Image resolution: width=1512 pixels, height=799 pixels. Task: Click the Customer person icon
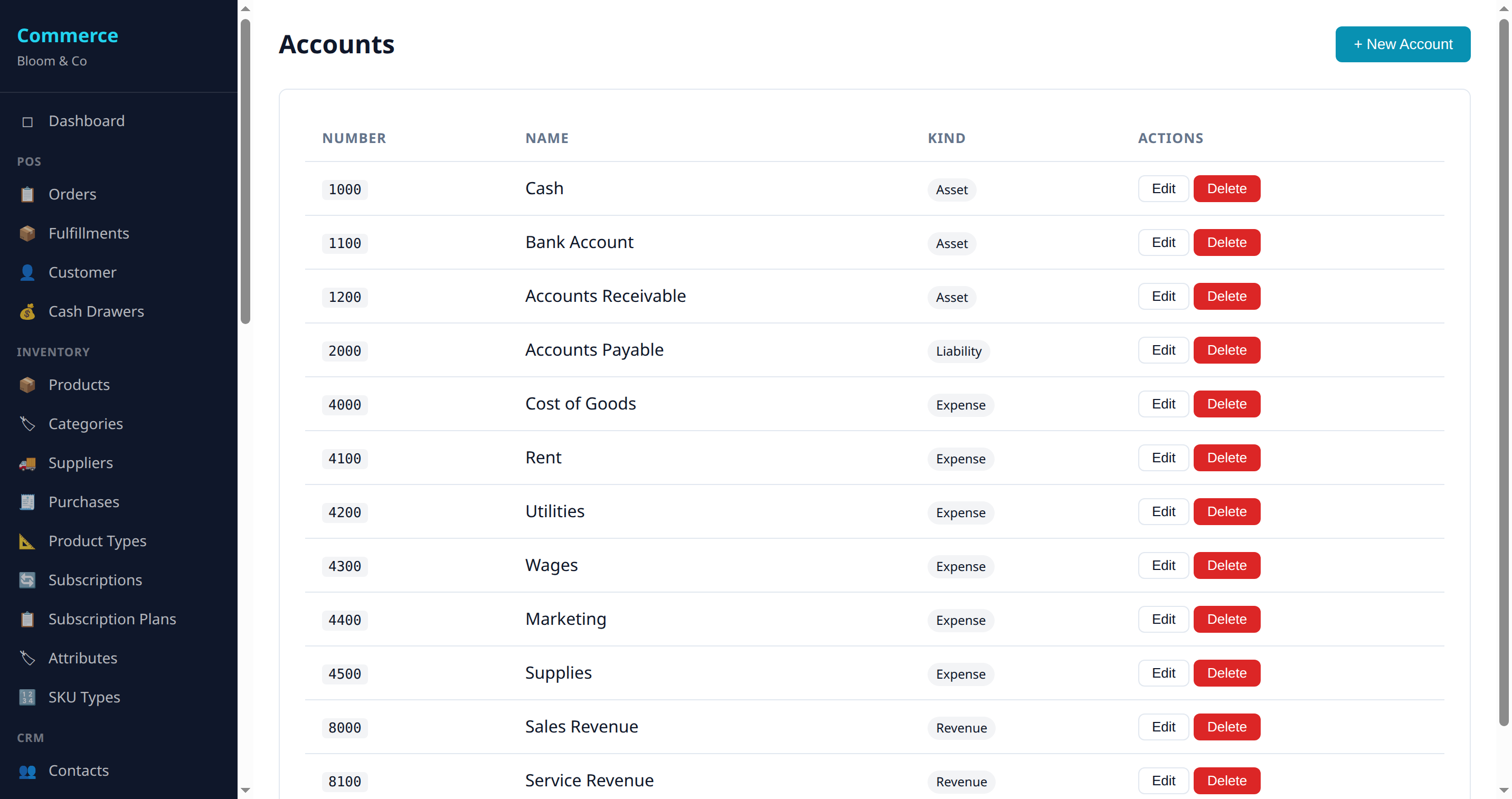point(27,272)
